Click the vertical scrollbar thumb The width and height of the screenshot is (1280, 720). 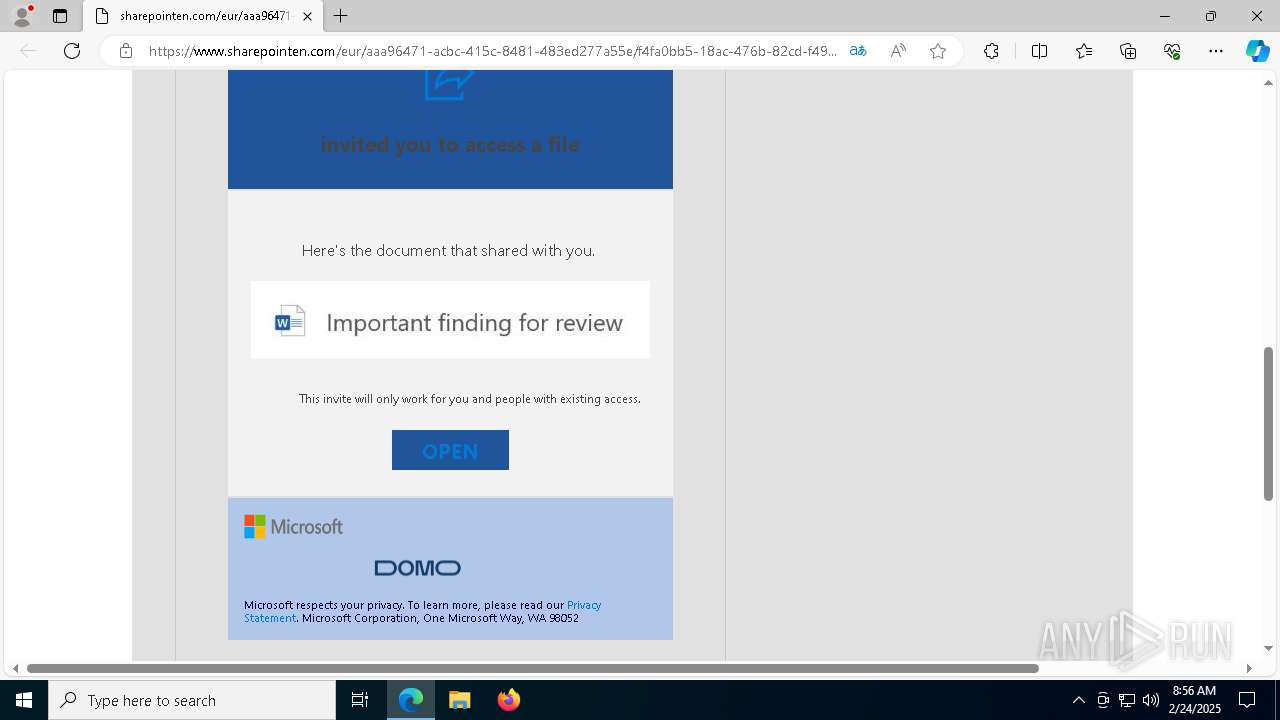pos(1269,423)
